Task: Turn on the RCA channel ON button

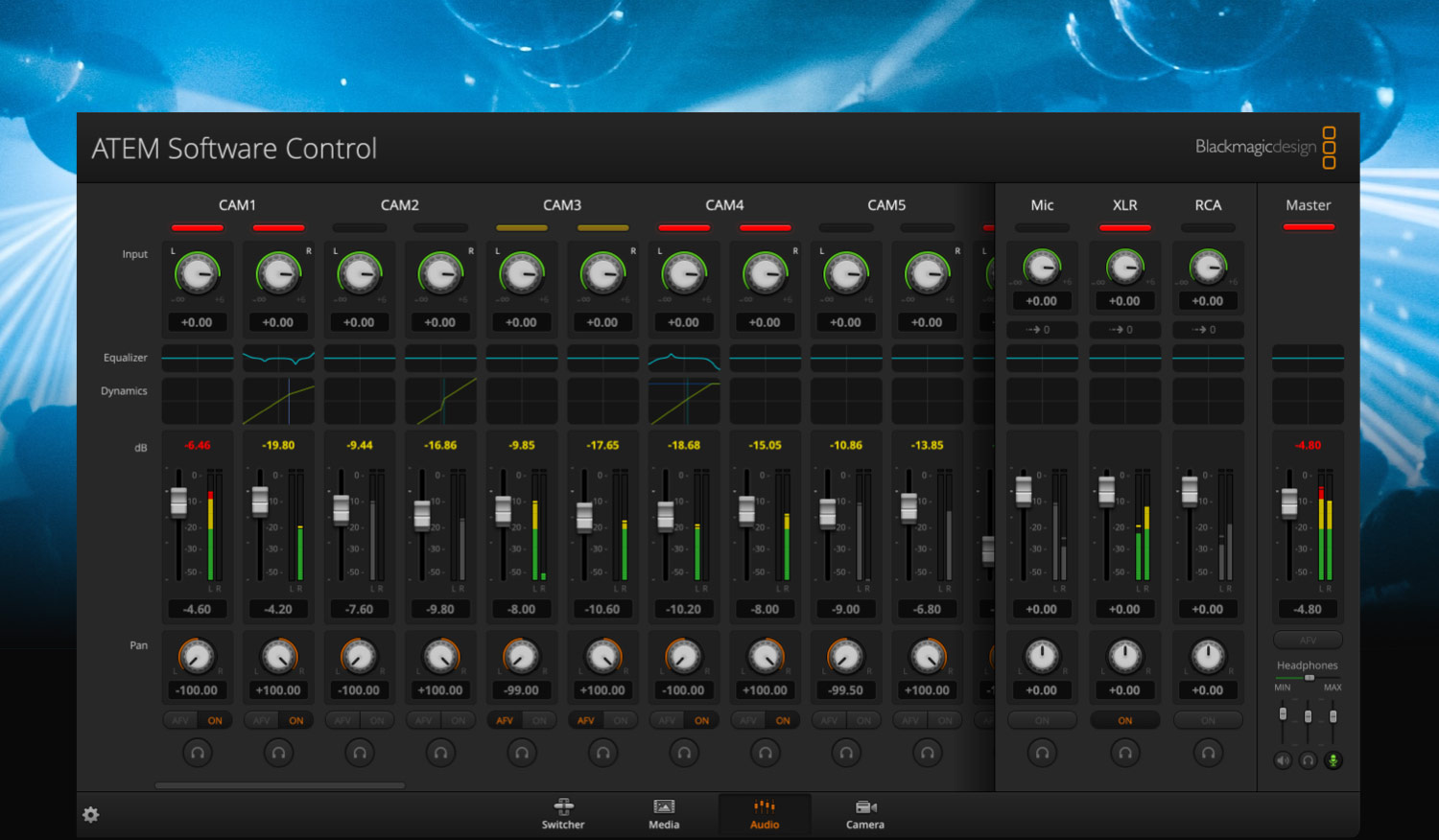Action: coord(1208,720)
